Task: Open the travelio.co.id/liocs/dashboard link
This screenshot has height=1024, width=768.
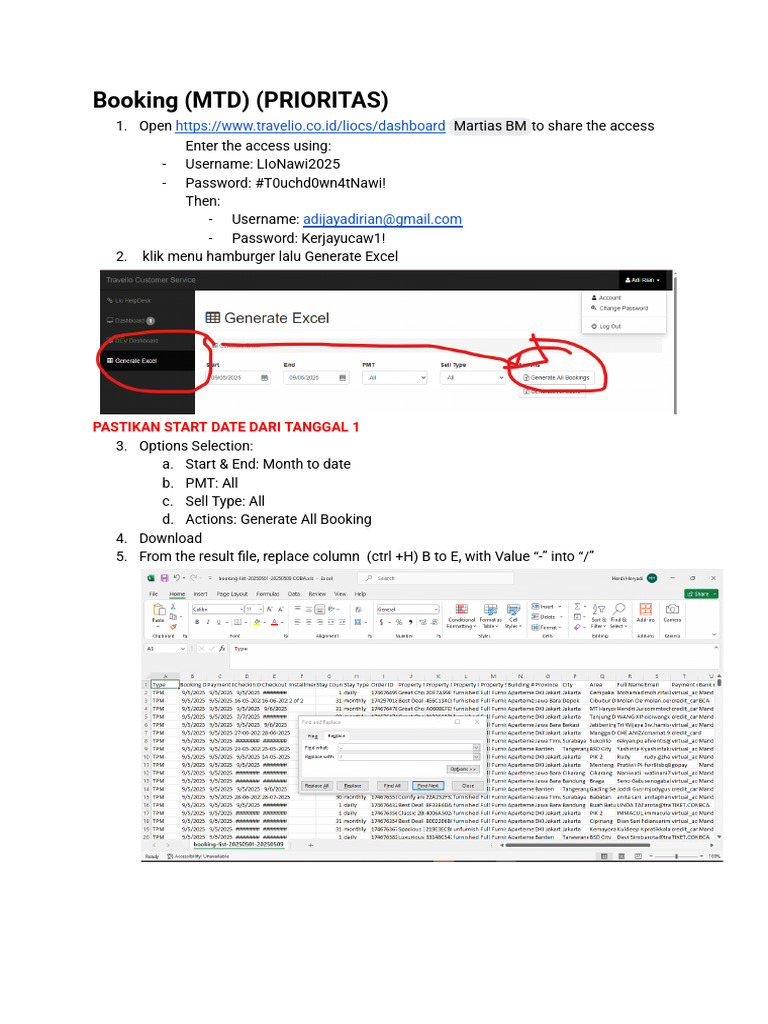Action: click(x=310, y=126)
